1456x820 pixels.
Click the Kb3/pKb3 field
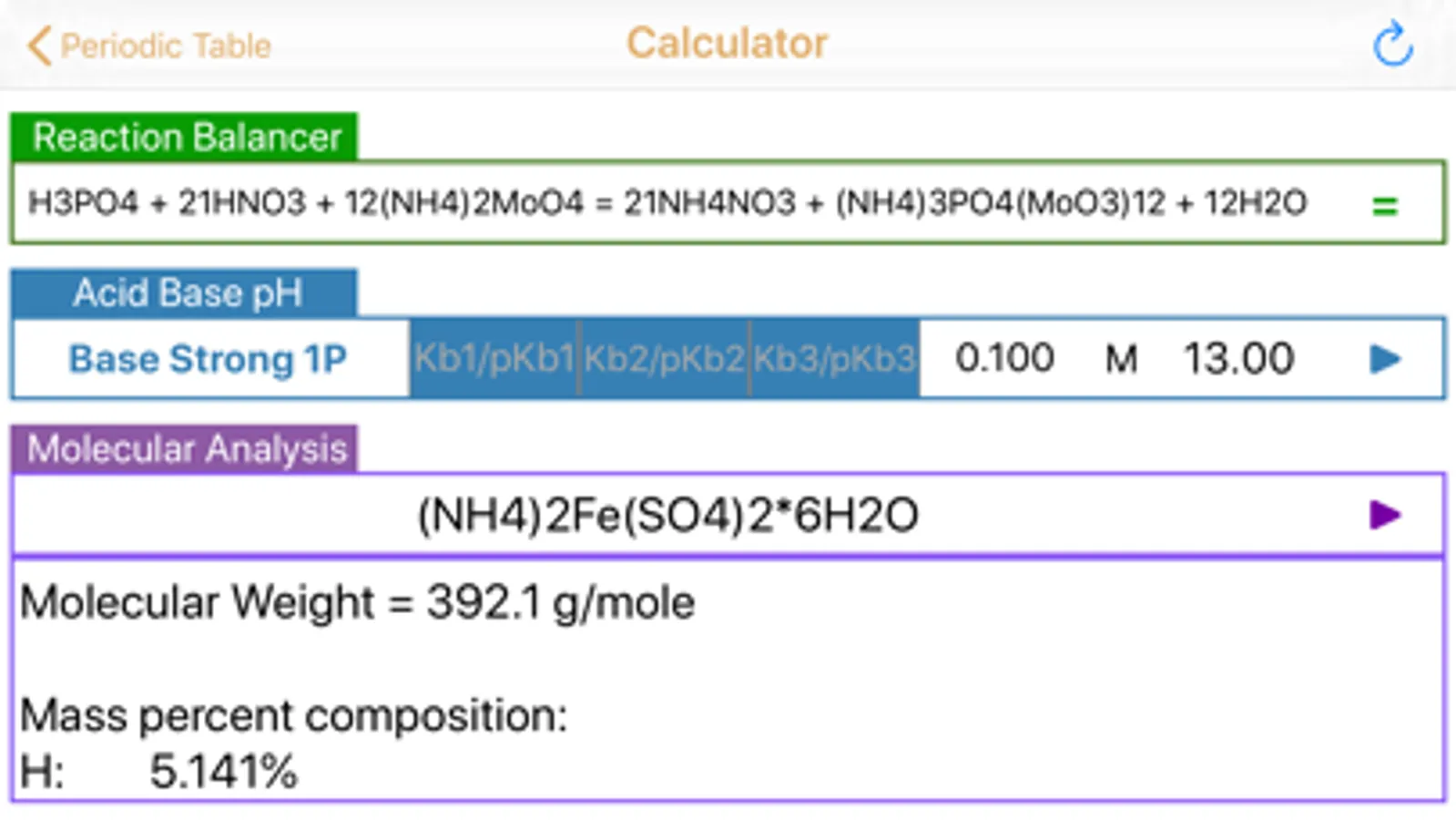click(834, 359)
